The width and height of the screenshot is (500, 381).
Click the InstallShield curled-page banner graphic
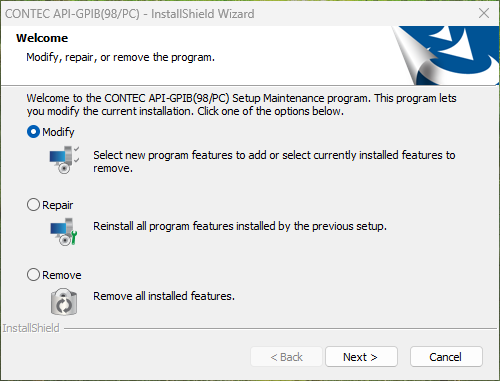445,55
